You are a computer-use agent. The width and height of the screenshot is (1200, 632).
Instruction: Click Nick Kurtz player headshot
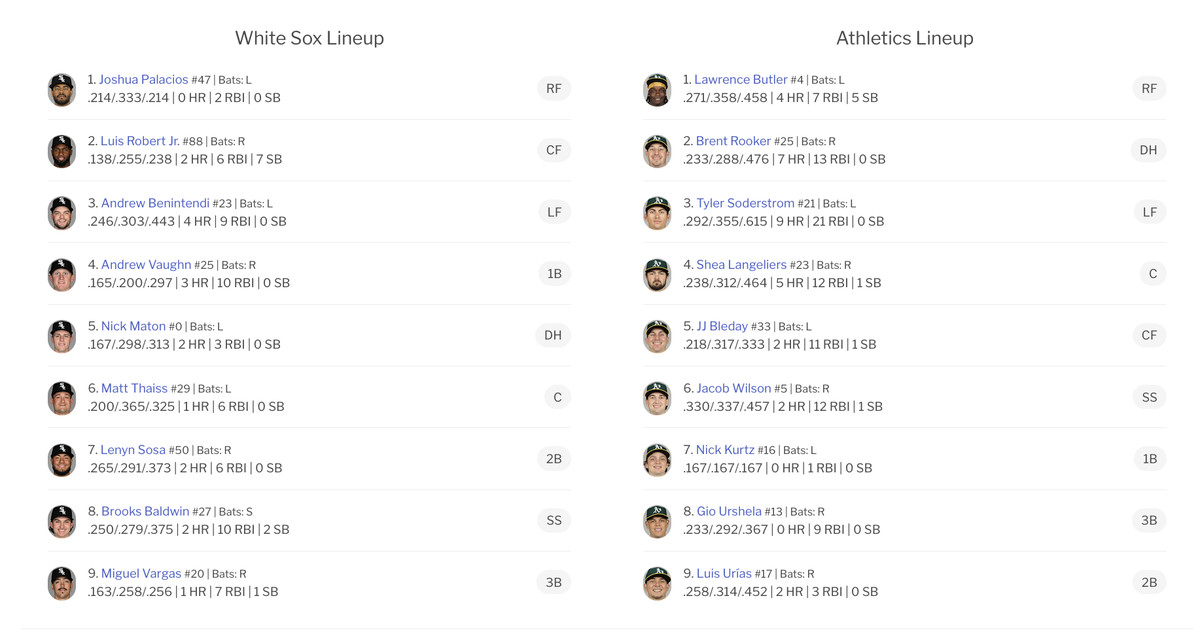click(x=657, y=459)
